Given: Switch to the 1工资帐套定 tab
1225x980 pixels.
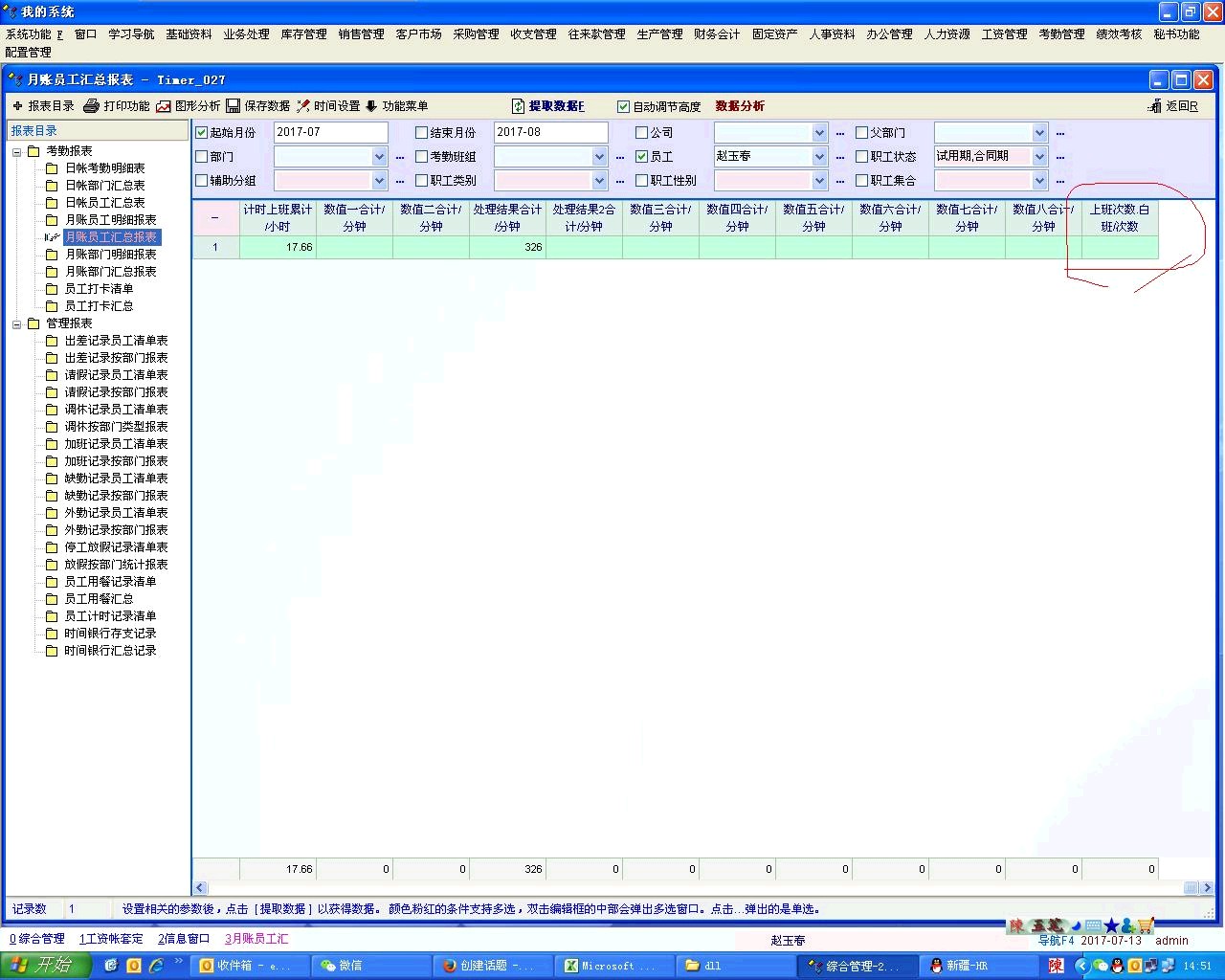Looking at the screenshot, I should (111, 939).
